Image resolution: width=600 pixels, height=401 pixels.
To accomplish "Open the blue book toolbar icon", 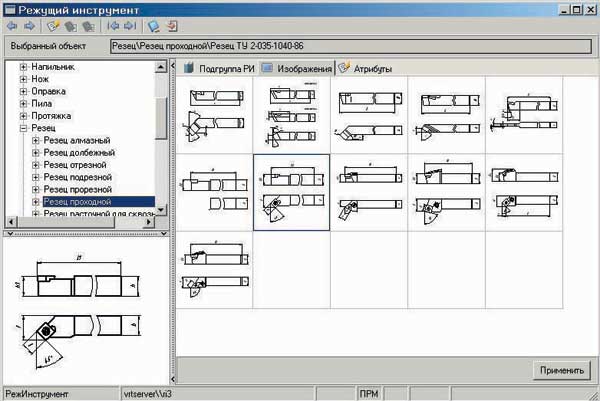I will click(153, 27).
